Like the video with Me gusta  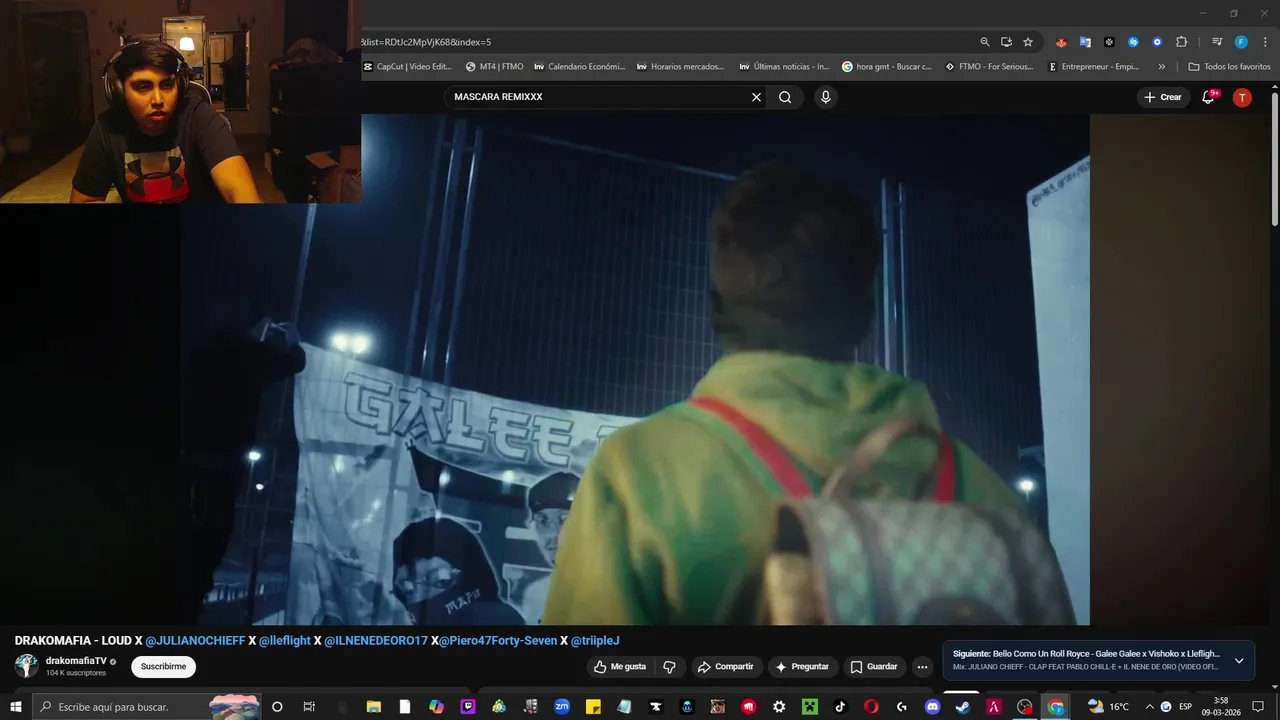pyautogui.click(x=620, y=667)
